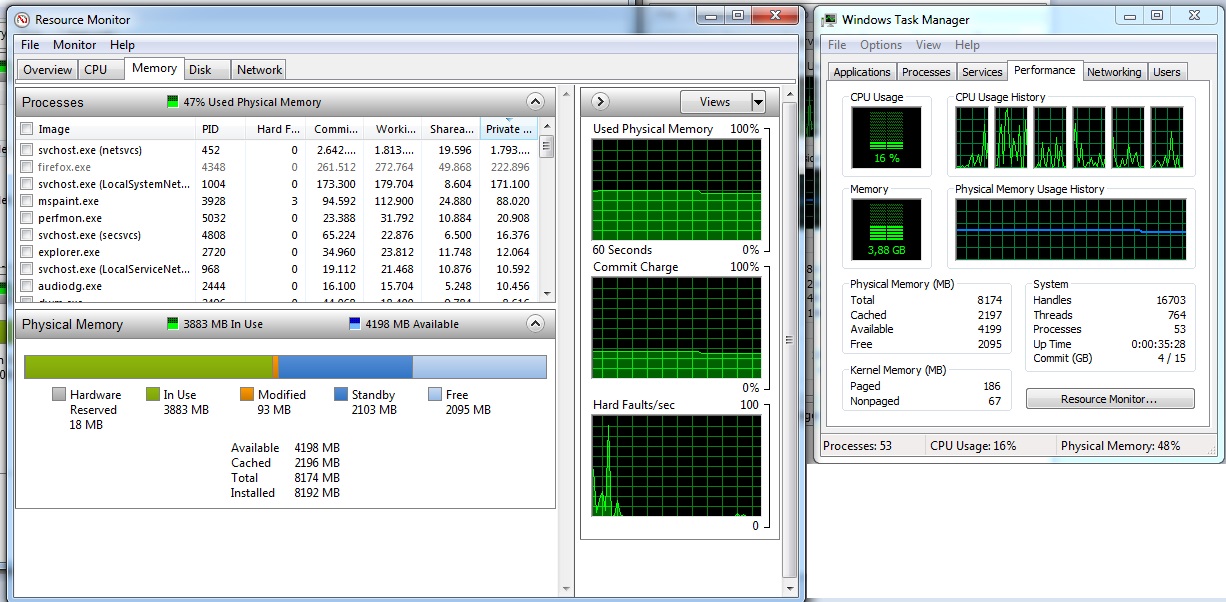The image size is (1226, 602).
Task: Click the process list vertical scrollbar down arrow
Action: 546,292
